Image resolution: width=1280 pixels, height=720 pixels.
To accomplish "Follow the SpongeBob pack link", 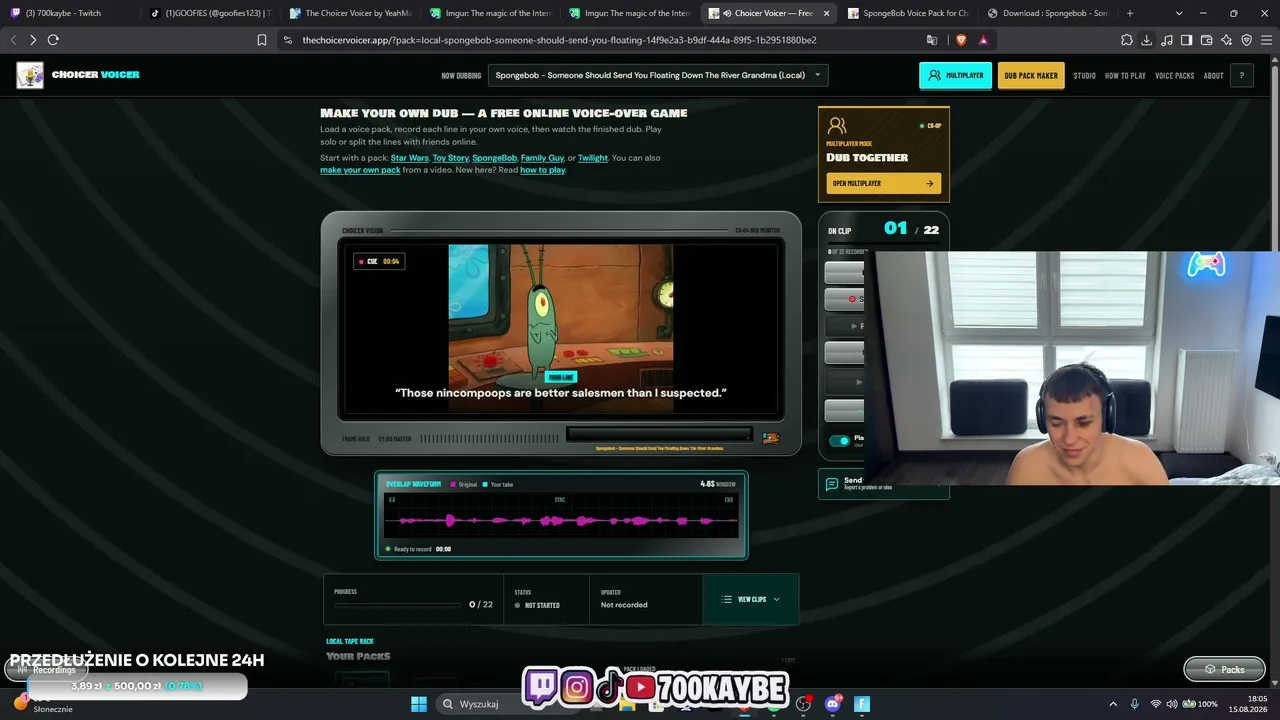I will [495, 158].
